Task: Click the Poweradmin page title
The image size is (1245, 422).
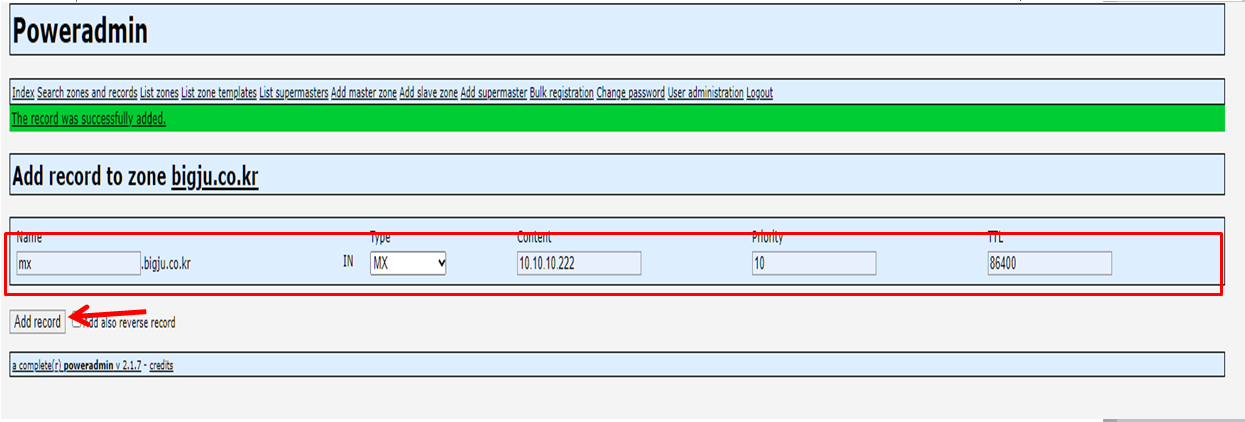Action: 80,30
